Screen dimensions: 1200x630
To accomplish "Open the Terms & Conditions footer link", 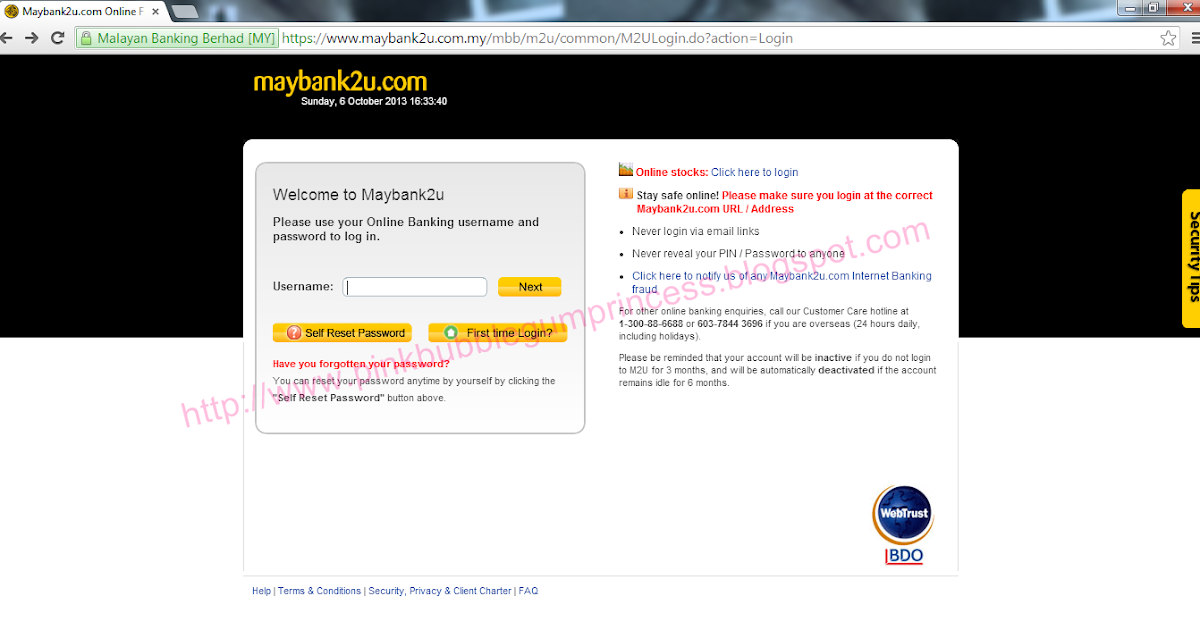I will click(x=319, y=591).
